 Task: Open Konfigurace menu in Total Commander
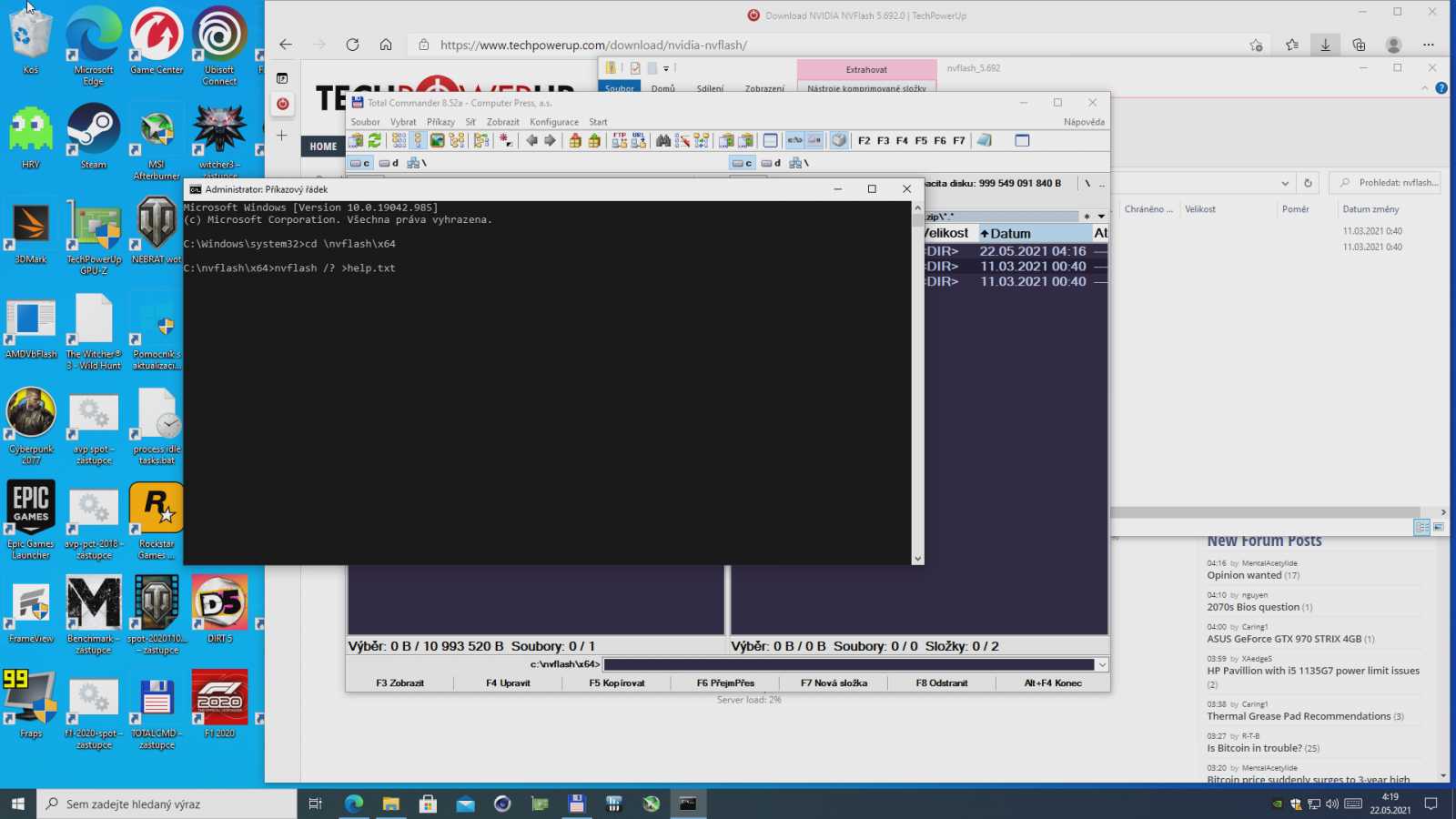tap(553, 122)
